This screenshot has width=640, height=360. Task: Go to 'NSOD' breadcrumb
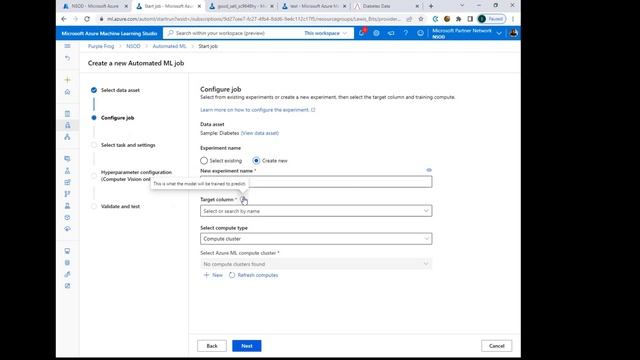133,46
